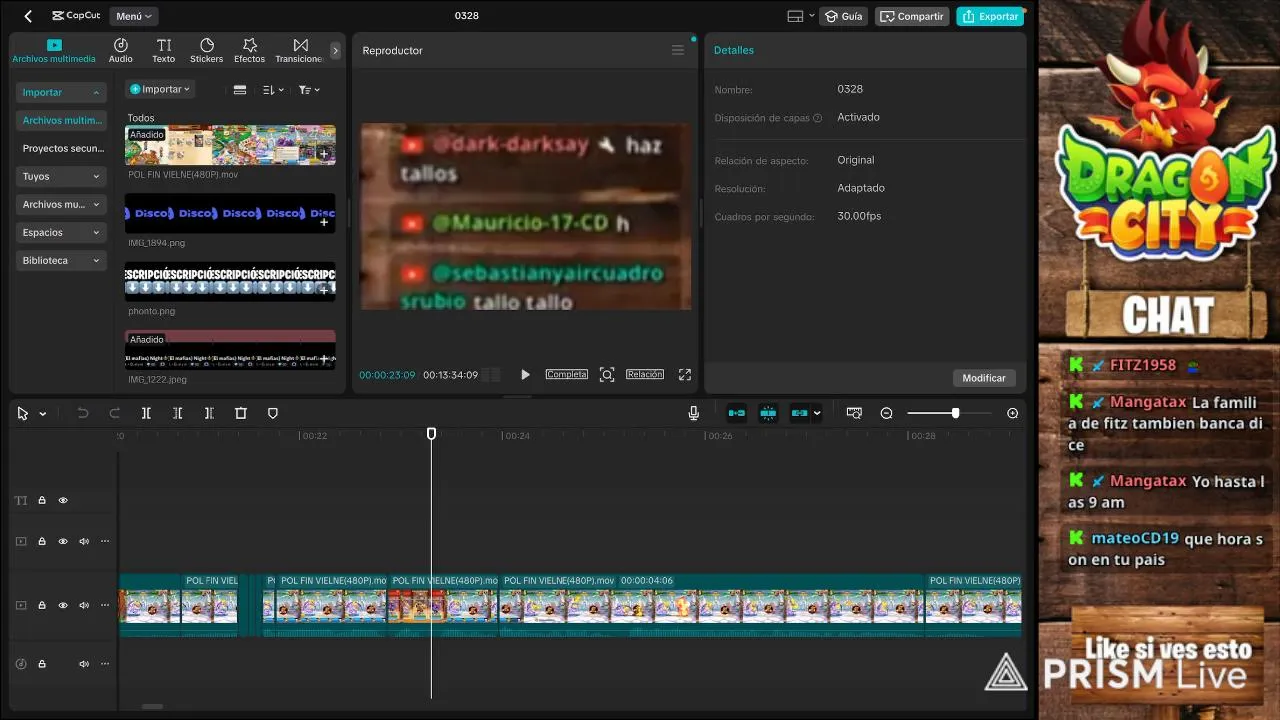This screenshot has width=1280, height=720.
Task: Delete the clip portion left of playhead
Action: tap(177, 413)
